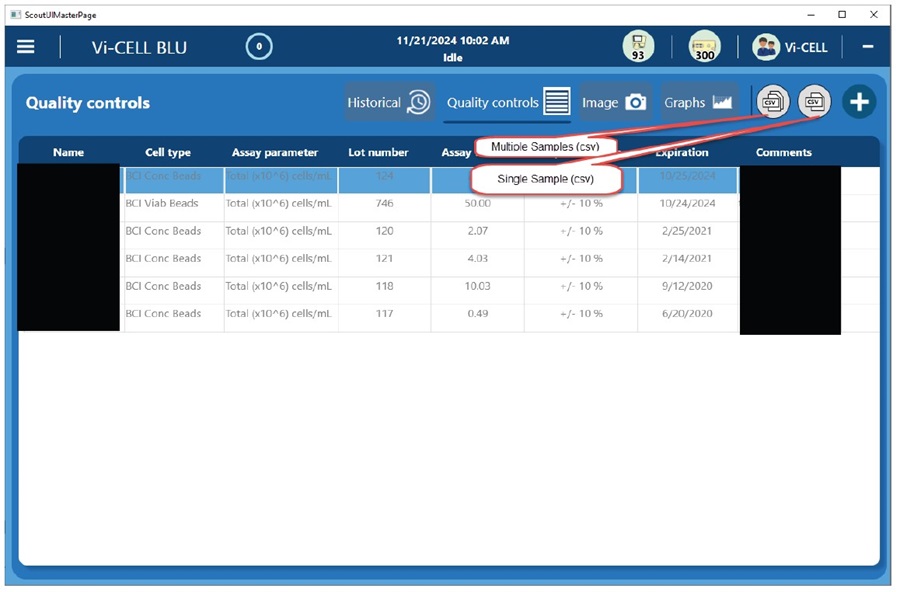Open the tube tray status icon showing 300
This screenshot has width=900, height=592.
tap(704, 47)
